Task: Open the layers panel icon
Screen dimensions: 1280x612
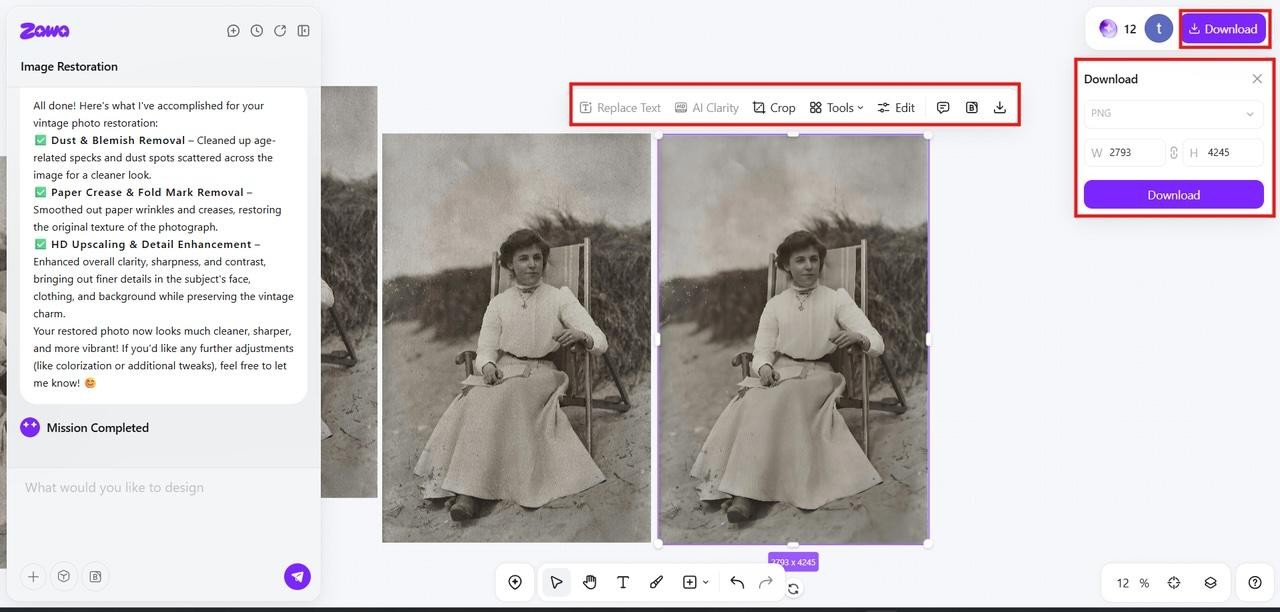Action: coord(1210,583)
